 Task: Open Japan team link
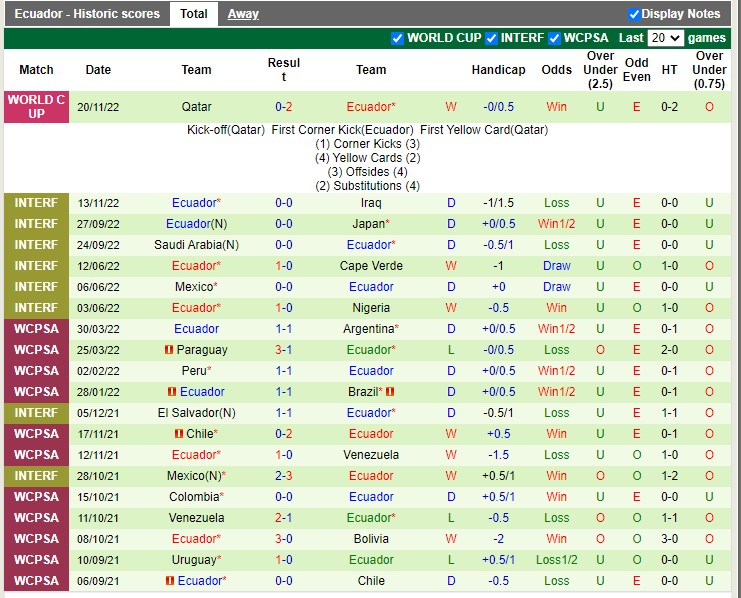pyautogui.click(x=371, y=224)
